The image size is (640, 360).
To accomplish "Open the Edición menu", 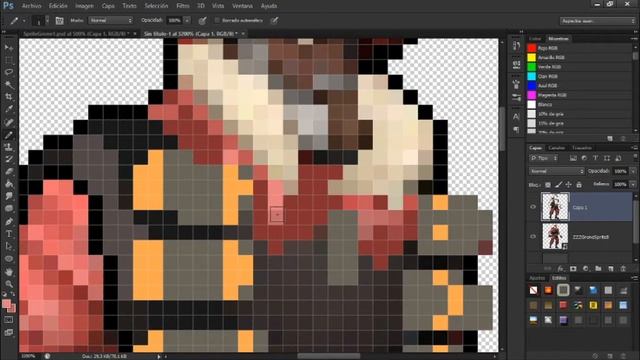I will pos(58,6).
